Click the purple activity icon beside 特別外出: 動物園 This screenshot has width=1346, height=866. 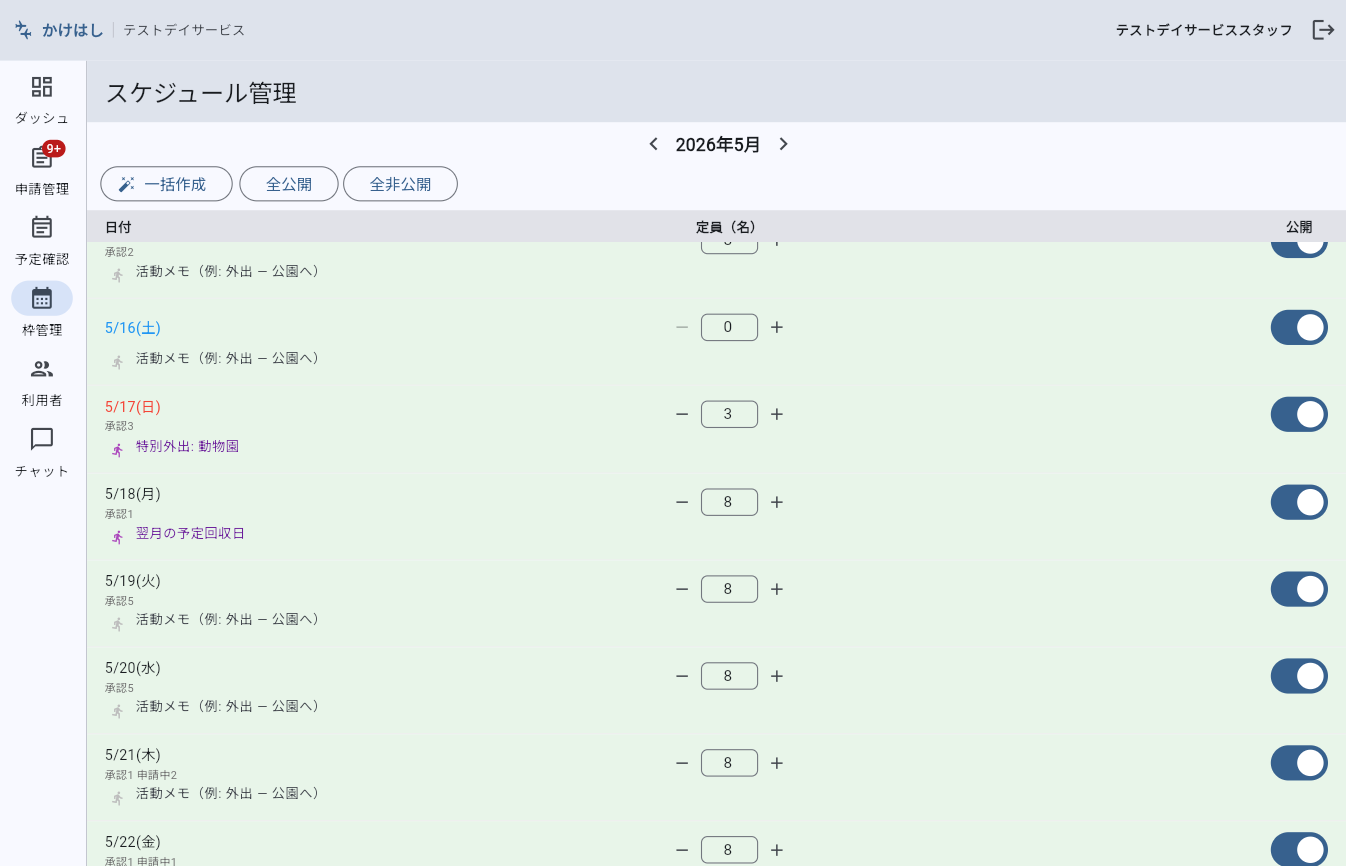coord(118,450)
